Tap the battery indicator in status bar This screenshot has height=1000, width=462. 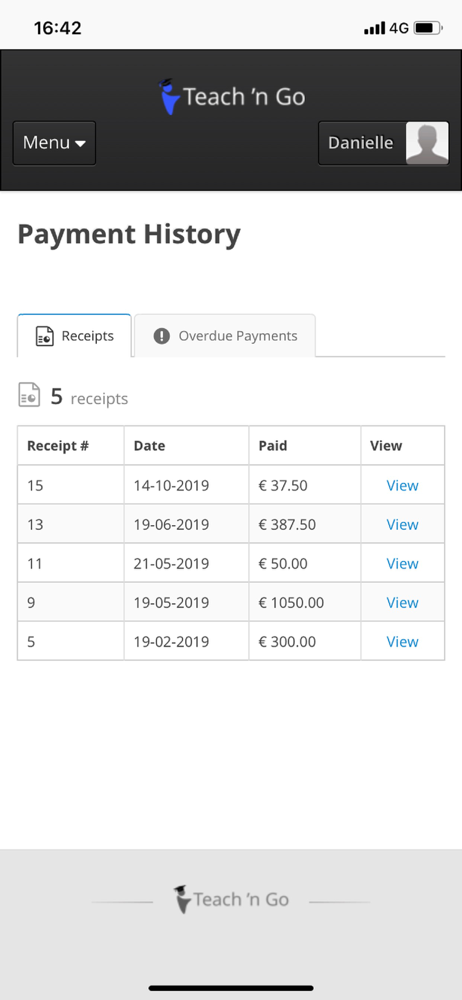pyautogui.click(x=428, y=28)
